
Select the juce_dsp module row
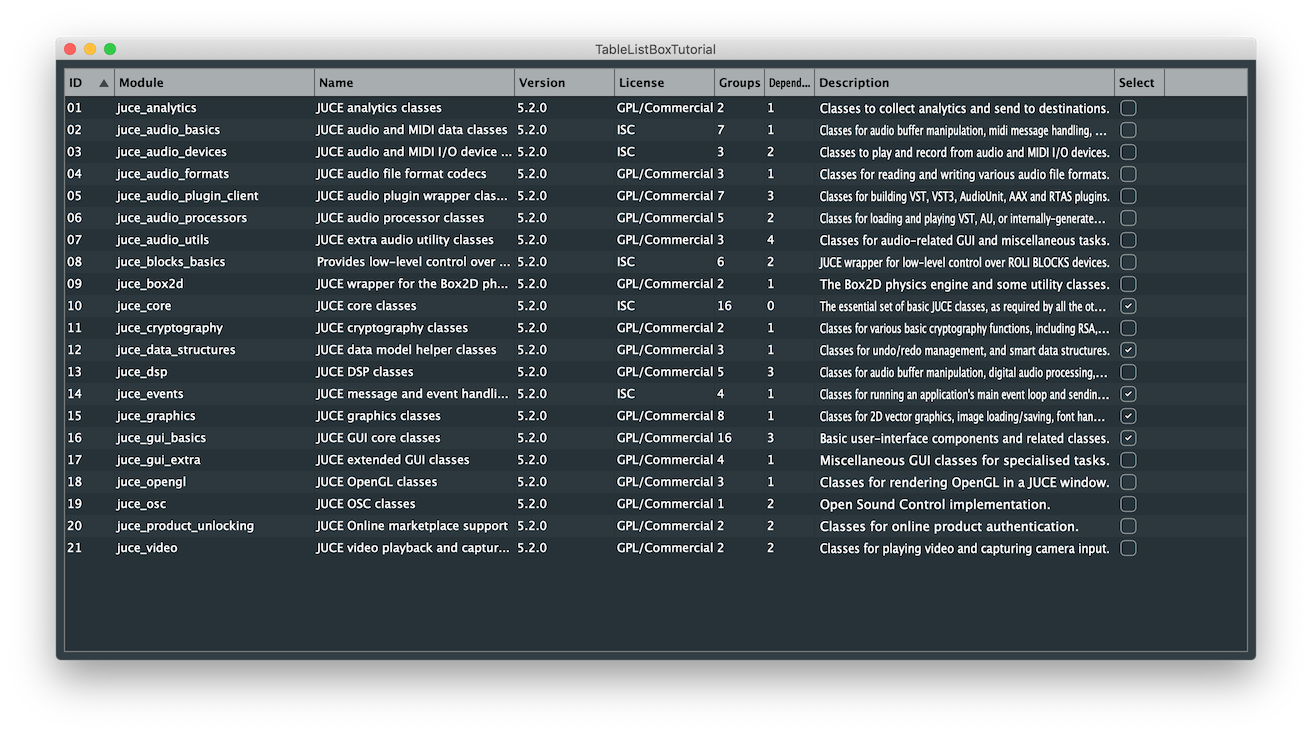point(142,372)
